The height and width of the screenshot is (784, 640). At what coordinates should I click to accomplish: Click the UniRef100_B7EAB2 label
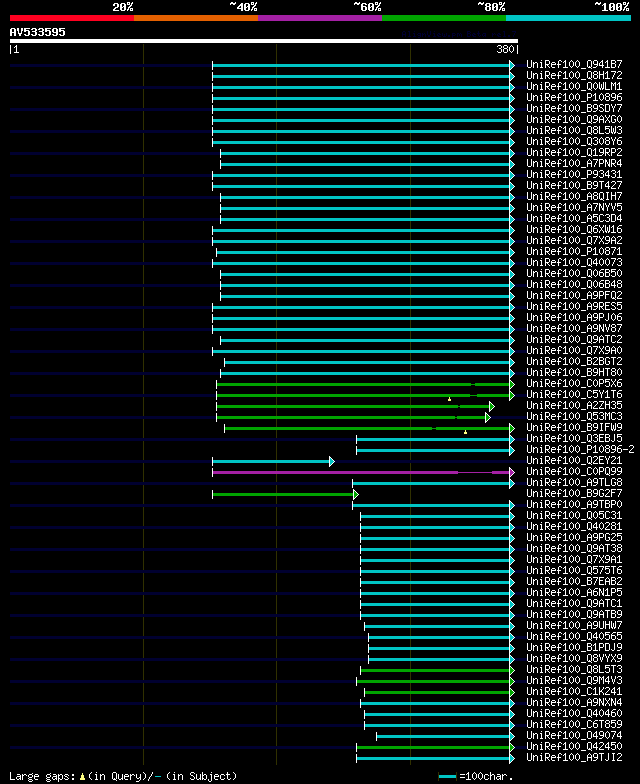click(574, 582)
